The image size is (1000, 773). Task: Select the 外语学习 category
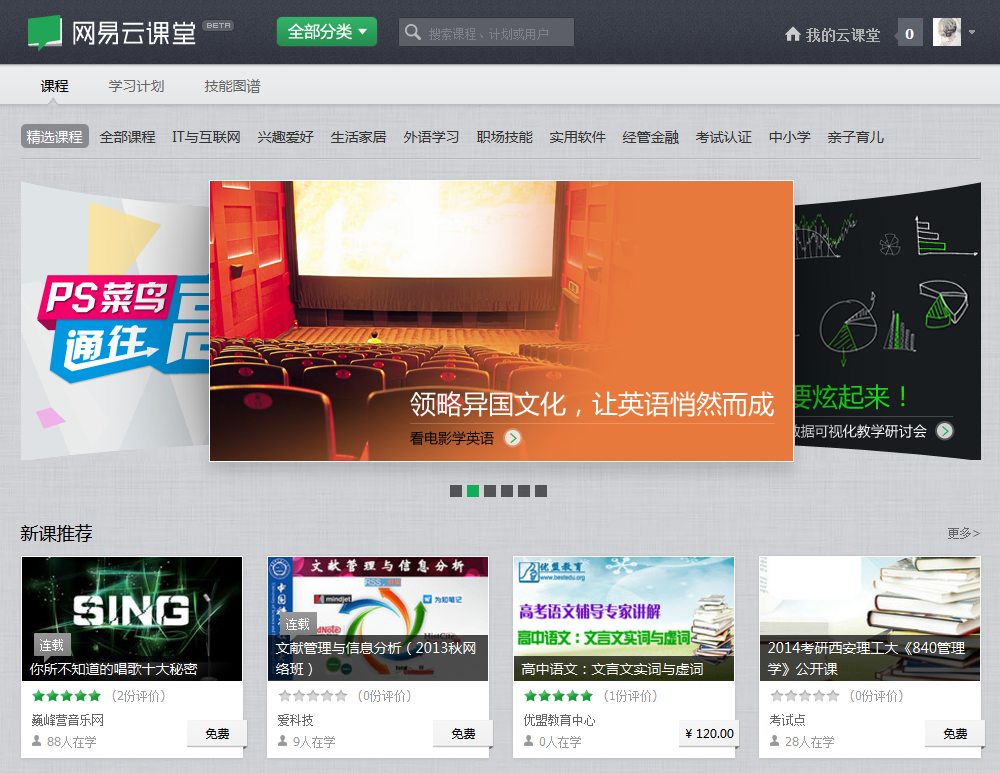tap(431, 137)
